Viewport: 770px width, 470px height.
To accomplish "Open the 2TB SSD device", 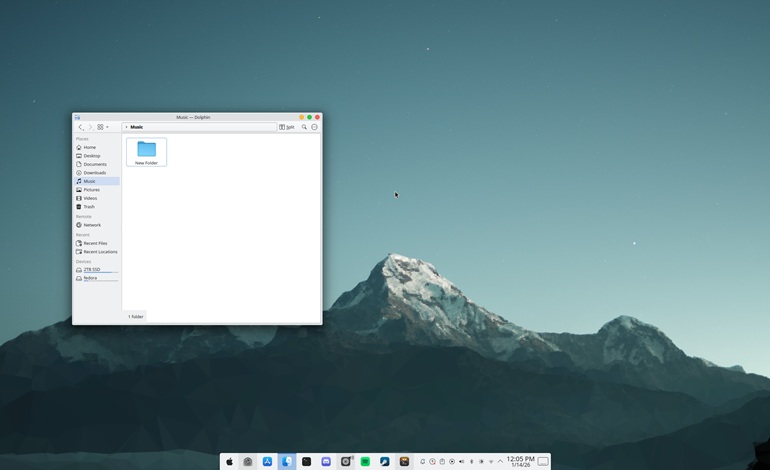I will [x=92, y=269].
